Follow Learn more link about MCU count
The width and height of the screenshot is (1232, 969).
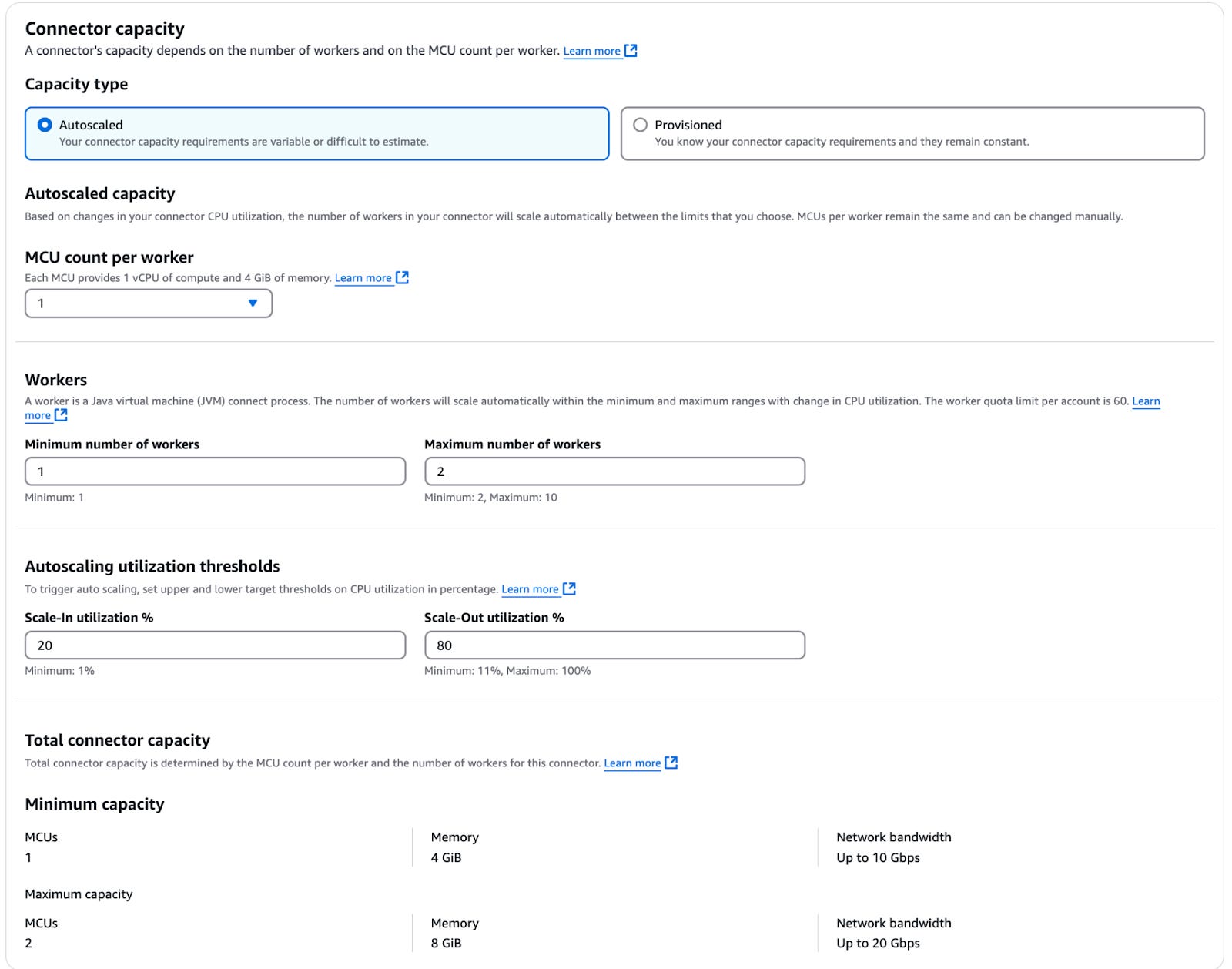pyautogui.click(x=363, y=278)
